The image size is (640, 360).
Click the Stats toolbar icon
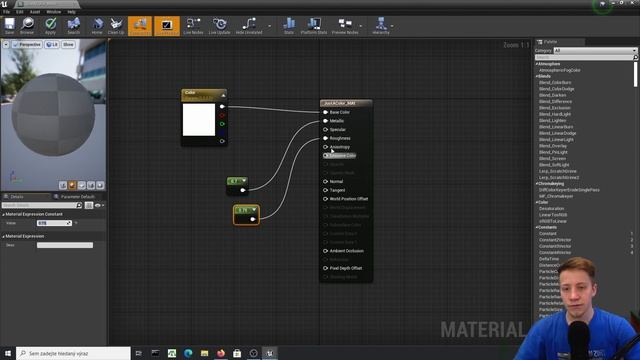click(x=289, y=26)
